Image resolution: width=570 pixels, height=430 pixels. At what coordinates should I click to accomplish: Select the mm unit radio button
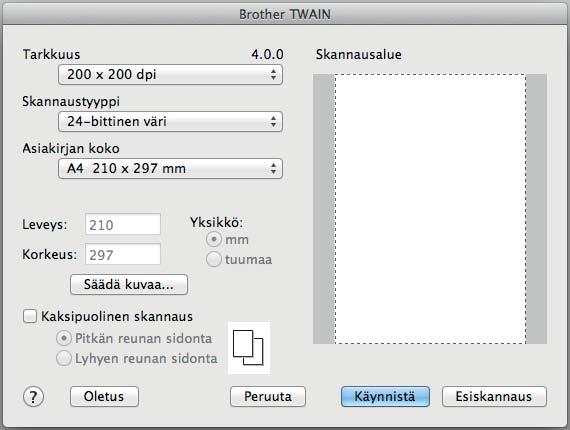214,240
